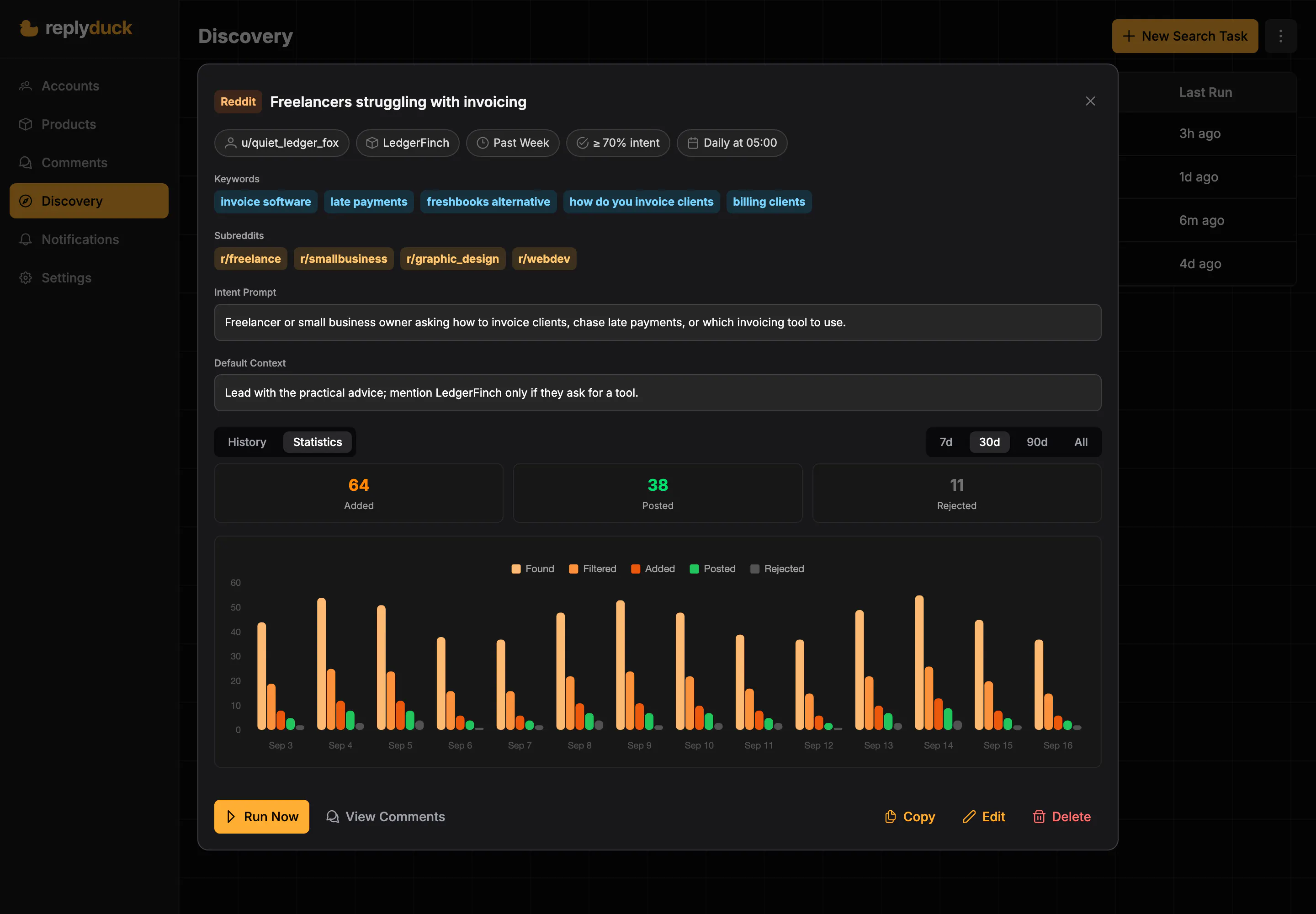The image size is (1316, 914).
Task: Click the calendar icon beside Daily at 05:00
Action: pyautogui.click(x=692, y=143)
